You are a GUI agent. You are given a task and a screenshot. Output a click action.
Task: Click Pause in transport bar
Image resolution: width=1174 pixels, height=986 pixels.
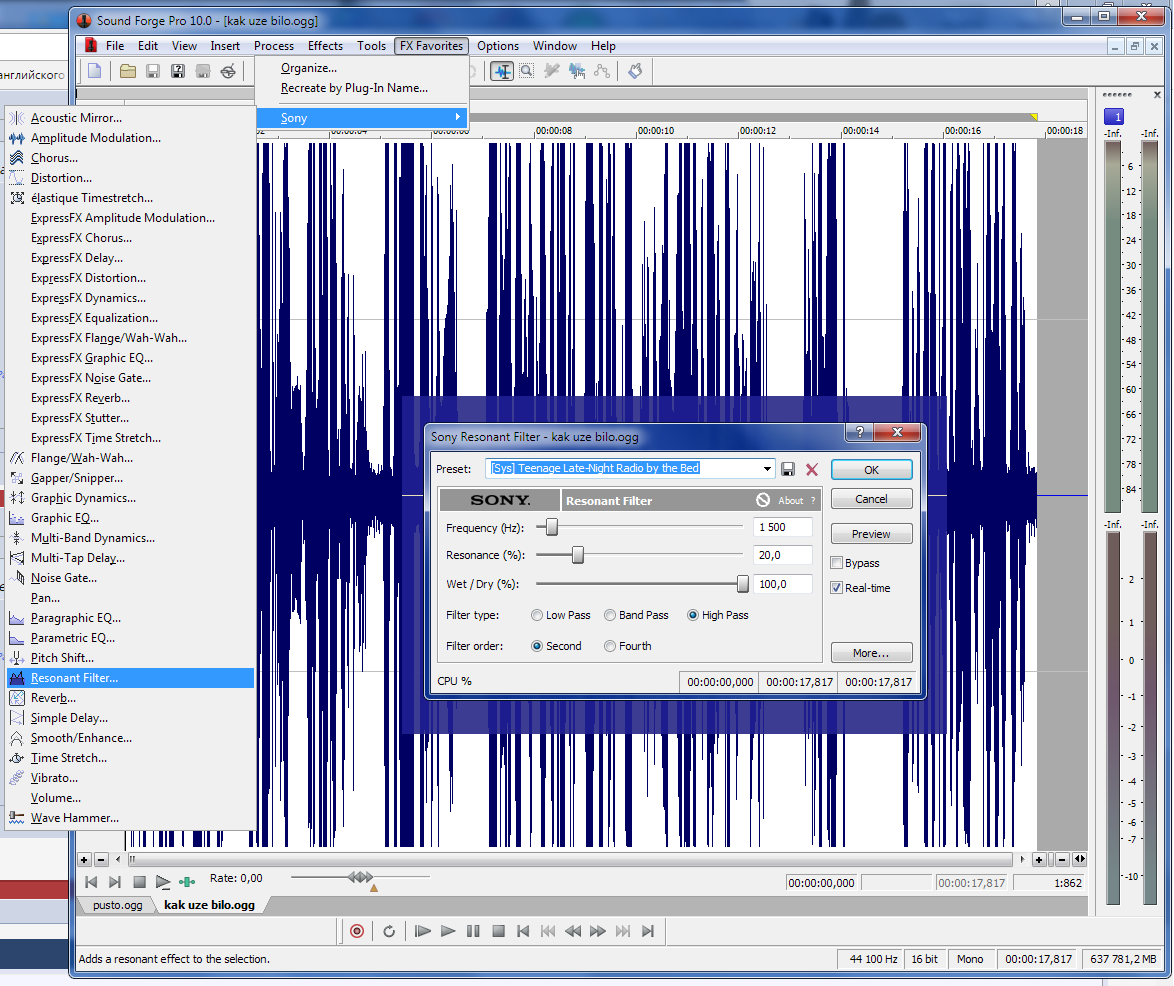[x=473, y=931]
